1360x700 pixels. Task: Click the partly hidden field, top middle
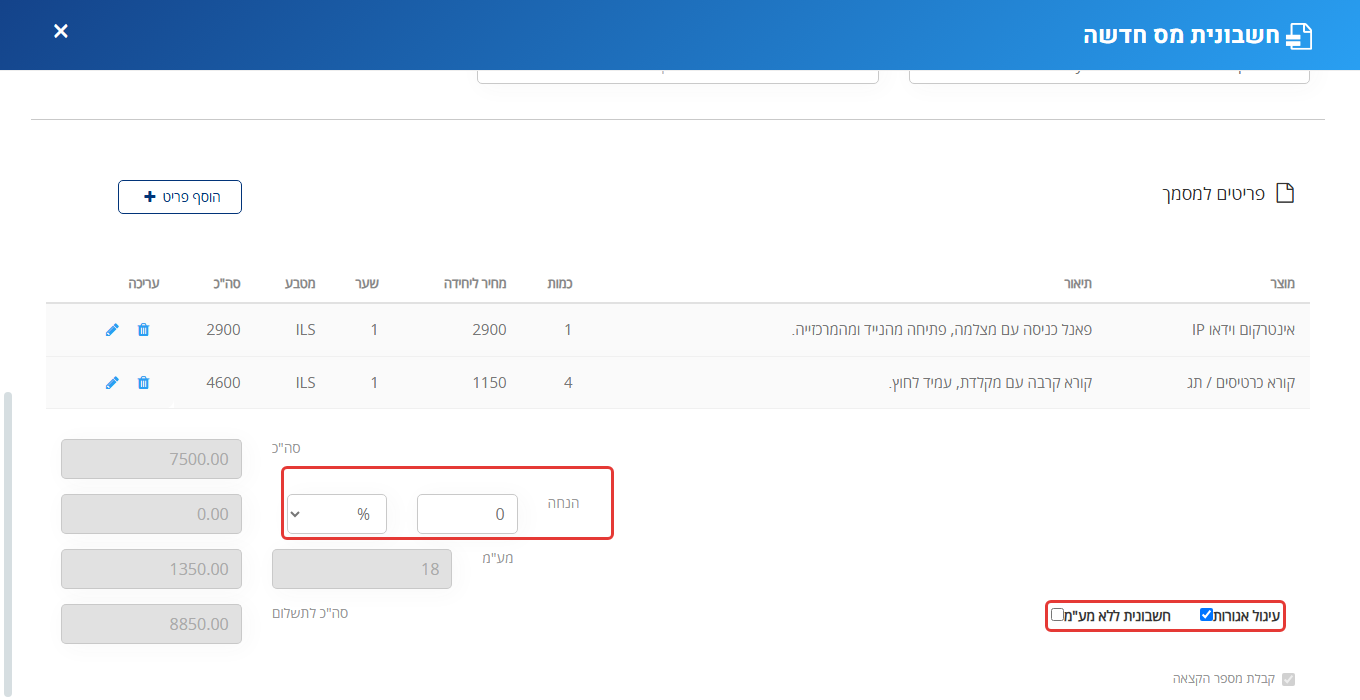click(x=678, y=76)
